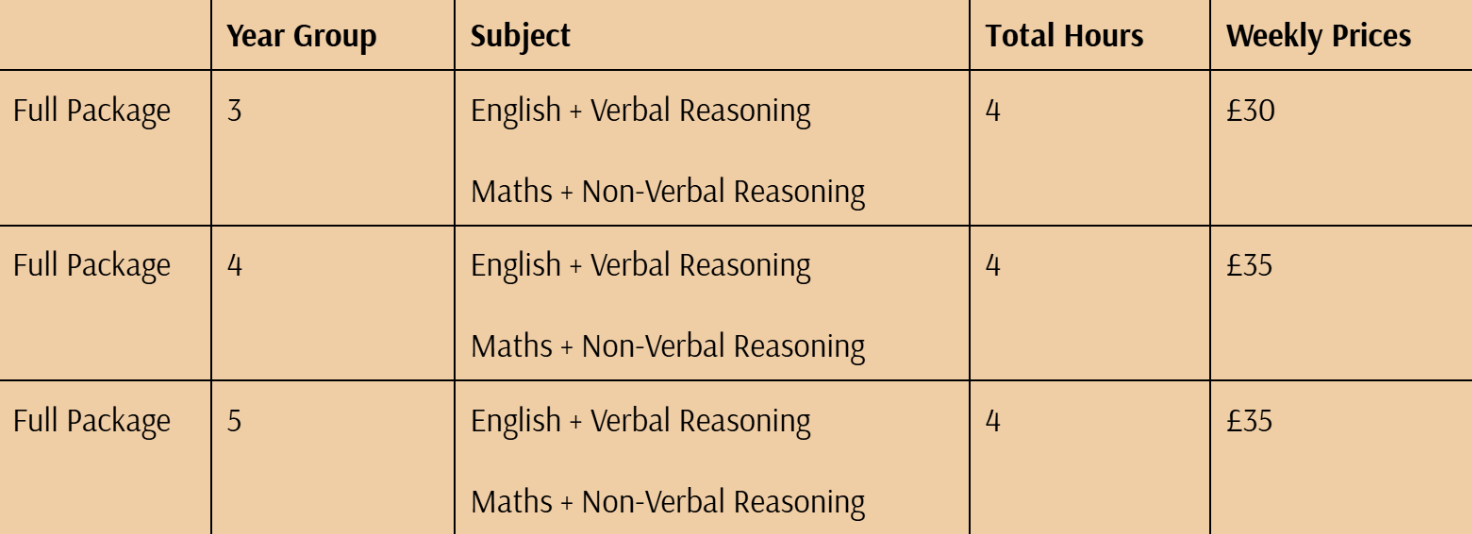Click the Year Group value 5

234,421
